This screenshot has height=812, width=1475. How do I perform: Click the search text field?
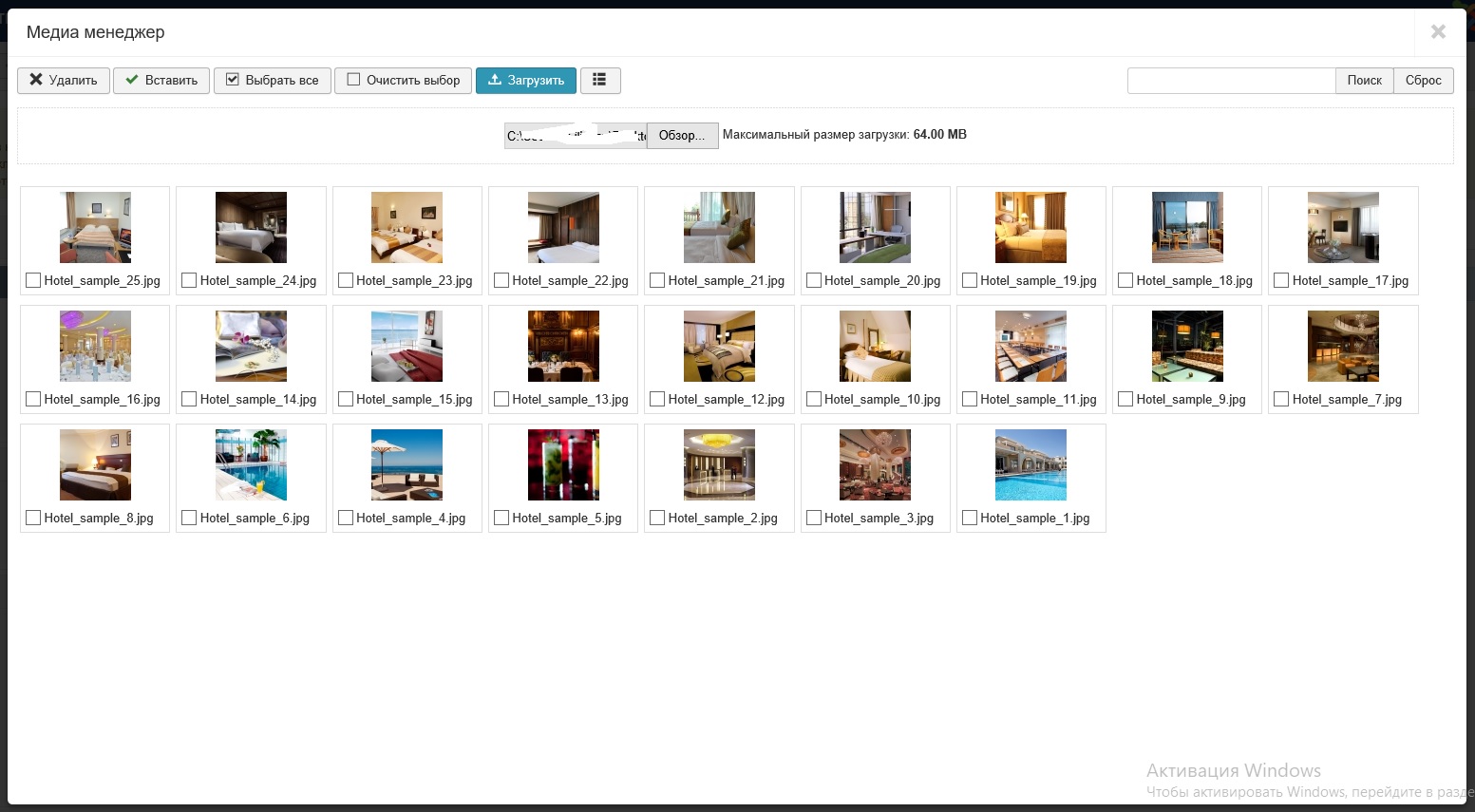[x=1231, y=81]
